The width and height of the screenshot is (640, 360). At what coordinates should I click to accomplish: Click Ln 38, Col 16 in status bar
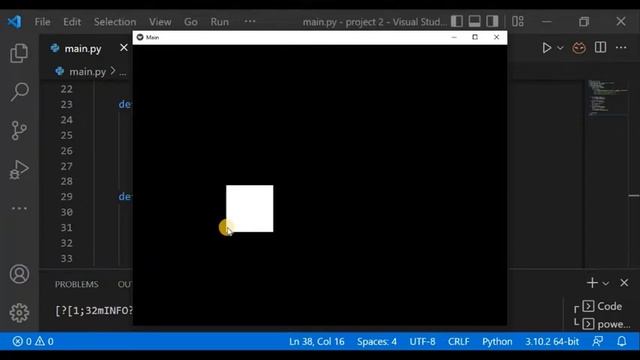point(317,341)
